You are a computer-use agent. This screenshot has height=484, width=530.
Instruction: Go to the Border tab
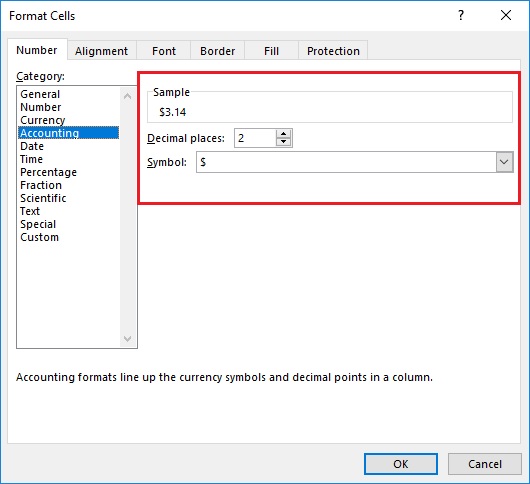[217, 51]
